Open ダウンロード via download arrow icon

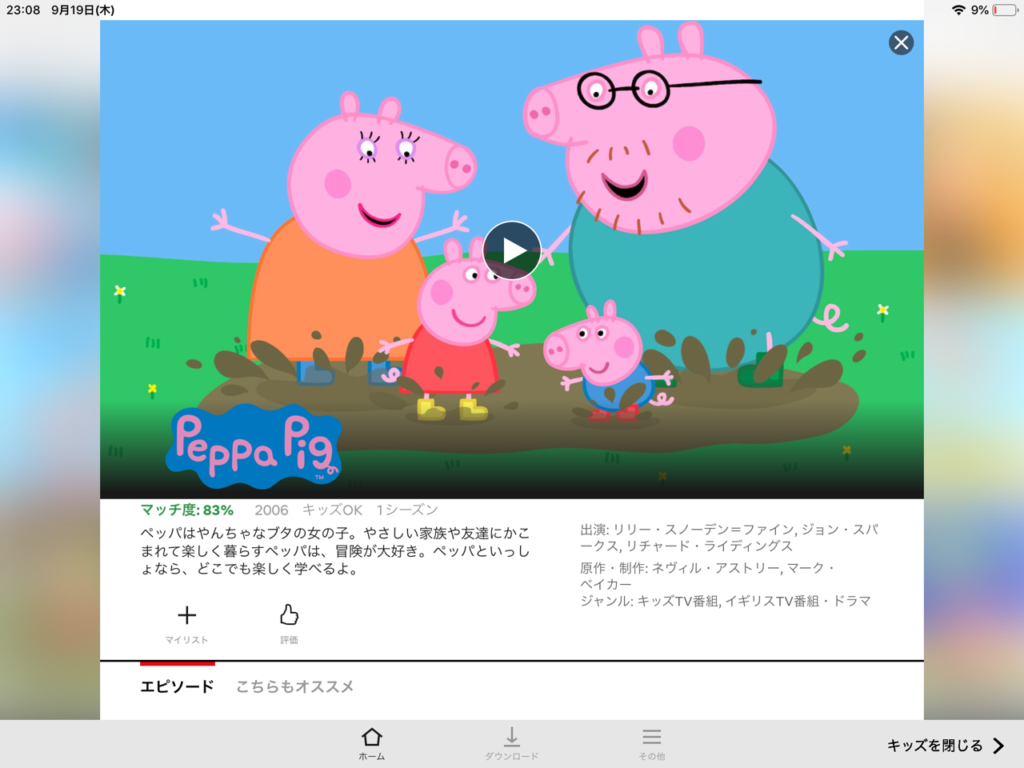(511, 744)
